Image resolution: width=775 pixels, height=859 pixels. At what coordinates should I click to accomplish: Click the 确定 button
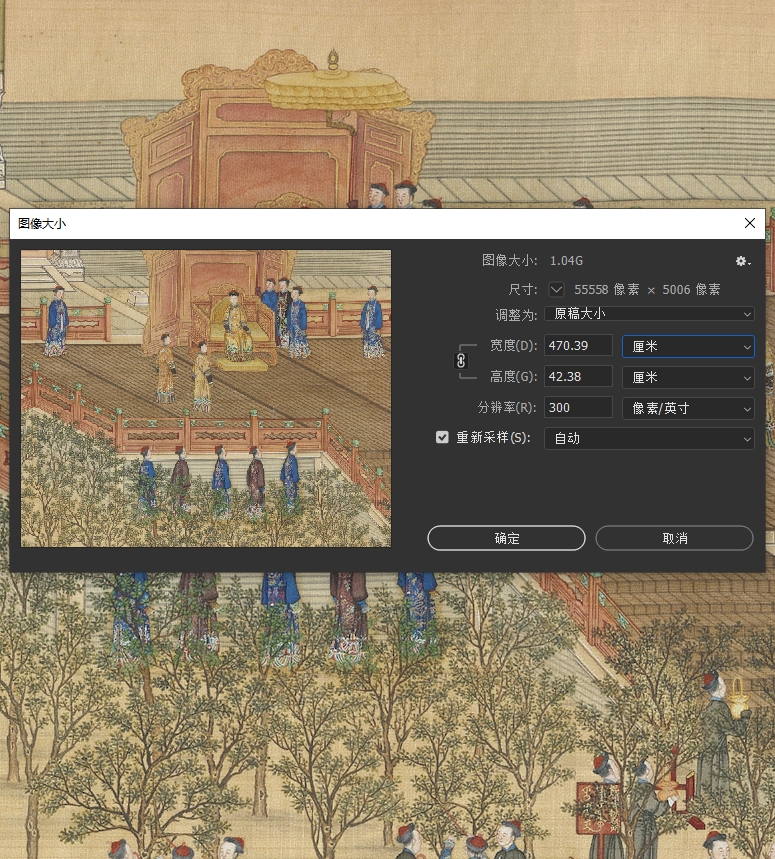[506, 538]
